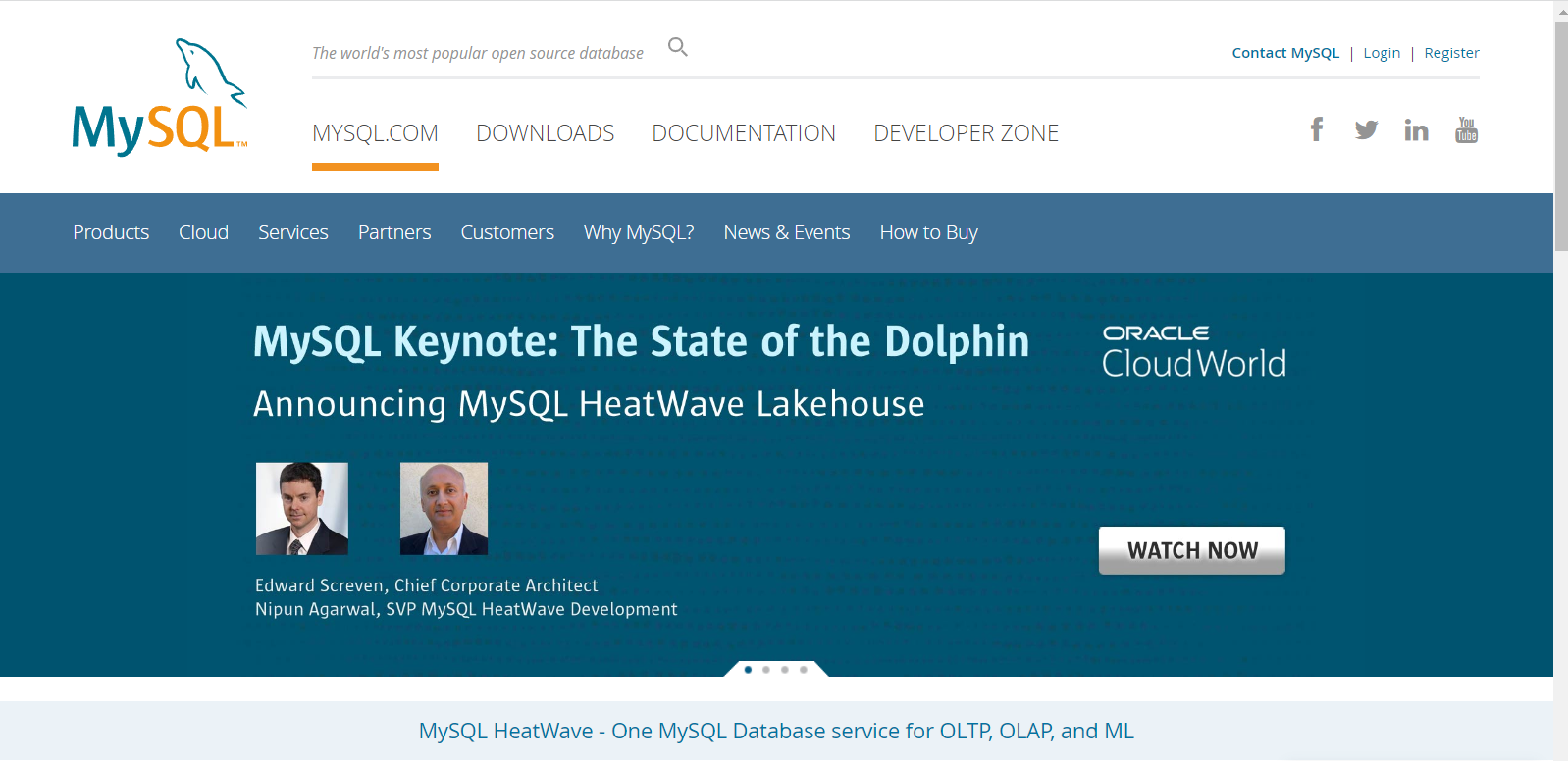The height and width of the screenshot is (761, 1568).
Task: Click Nipun Agarwal, SVP MySQL HeatWave Development text
Action: (x=466, y=609)
